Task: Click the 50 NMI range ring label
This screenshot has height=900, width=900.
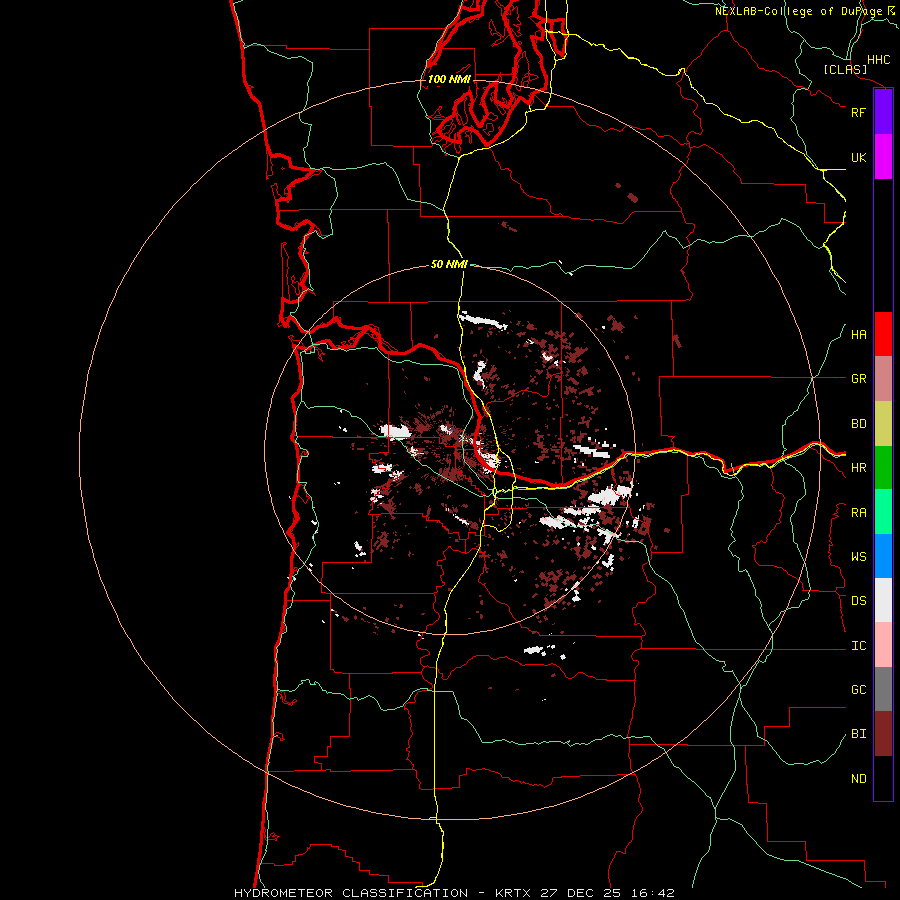Action: pos(449,265)
